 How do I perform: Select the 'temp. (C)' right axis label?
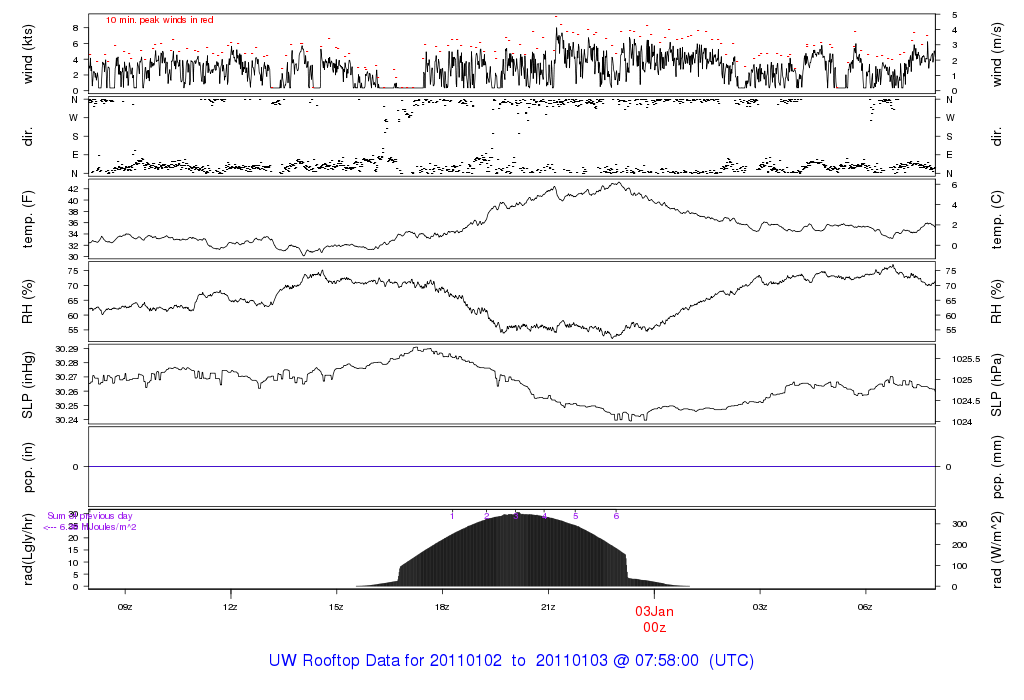point(997,218)
